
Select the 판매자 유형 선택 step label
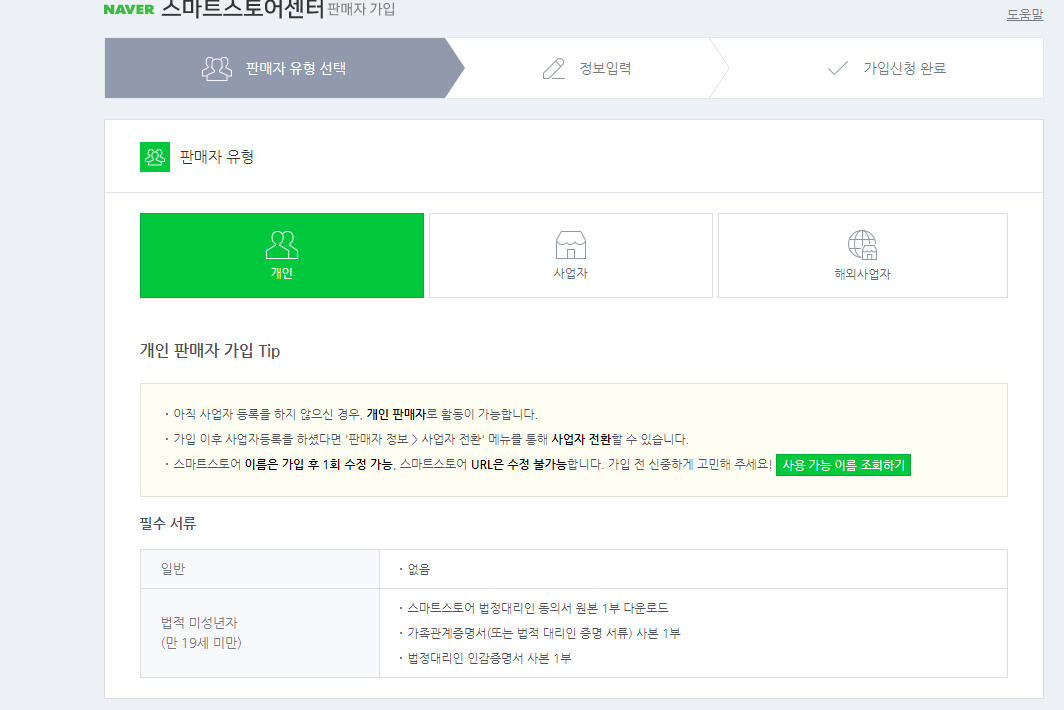[296, 69]
